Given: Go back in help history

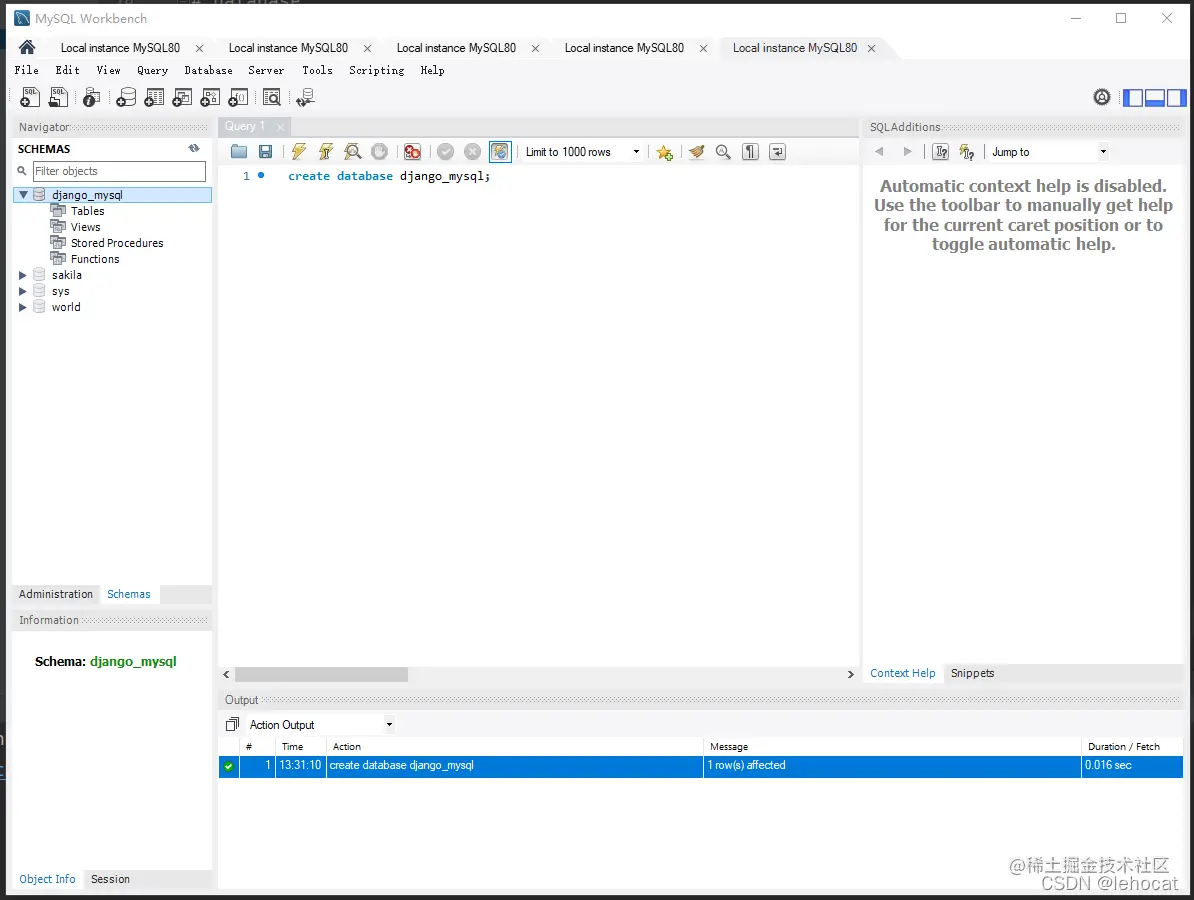Looking at the screenshot, I should [880, 152].
